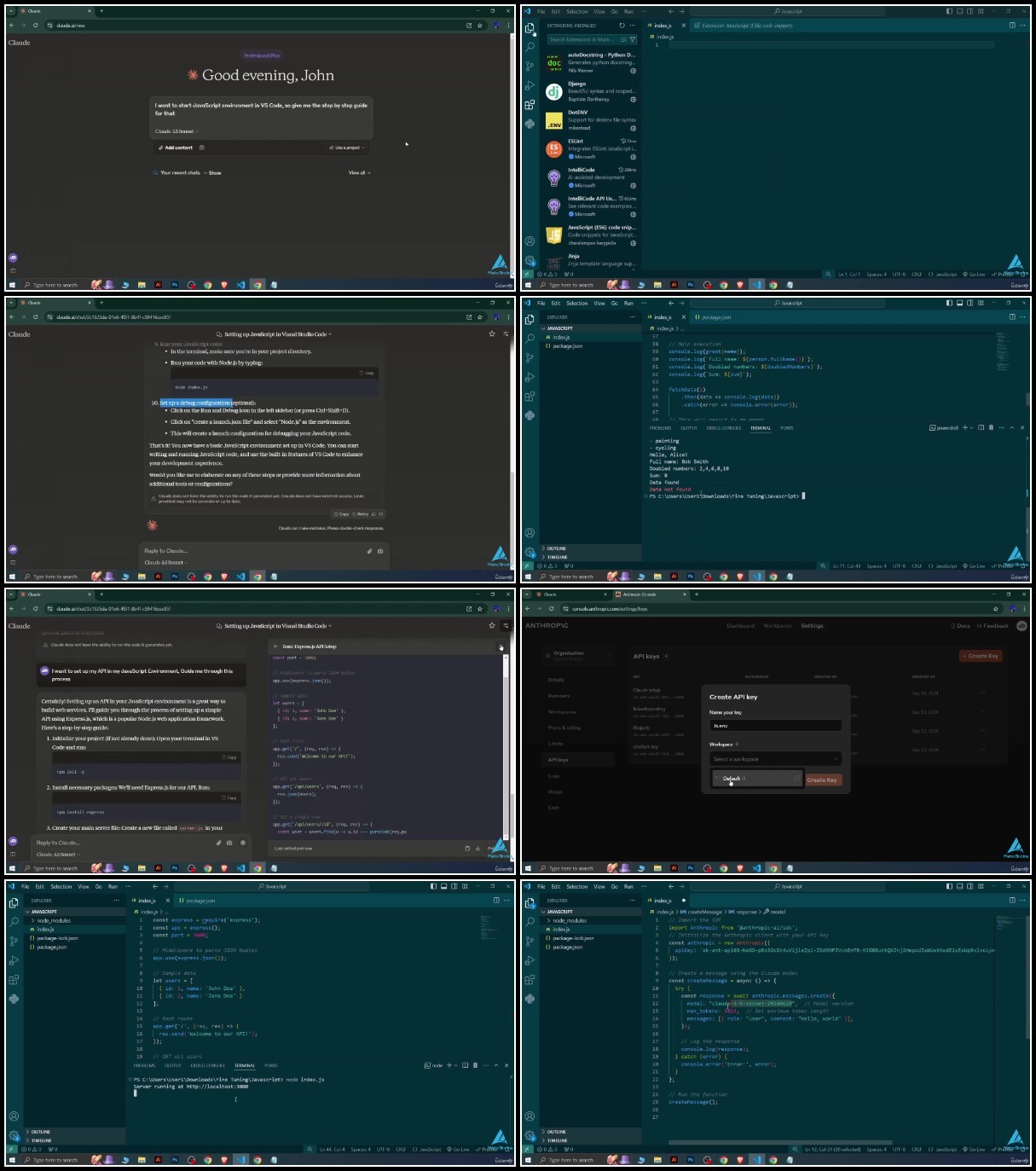Open the ESLint extension manage gear
Image resolution: width=1036 pixels, height=1171 pixels.
pos(633,157)
